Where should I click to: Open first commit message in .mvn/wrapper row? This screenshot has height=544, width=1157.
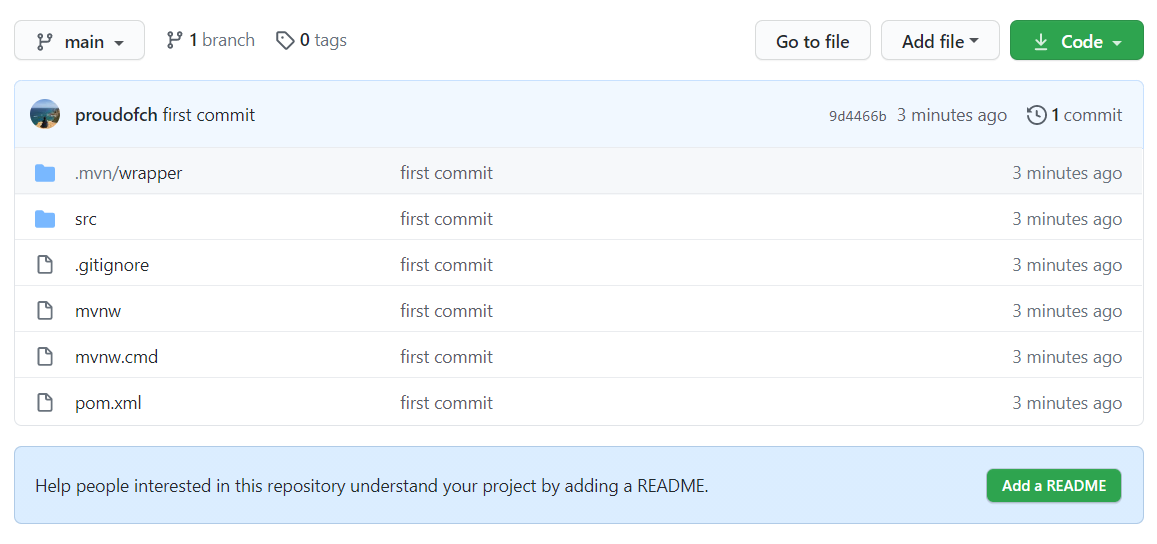coord(446,173)
